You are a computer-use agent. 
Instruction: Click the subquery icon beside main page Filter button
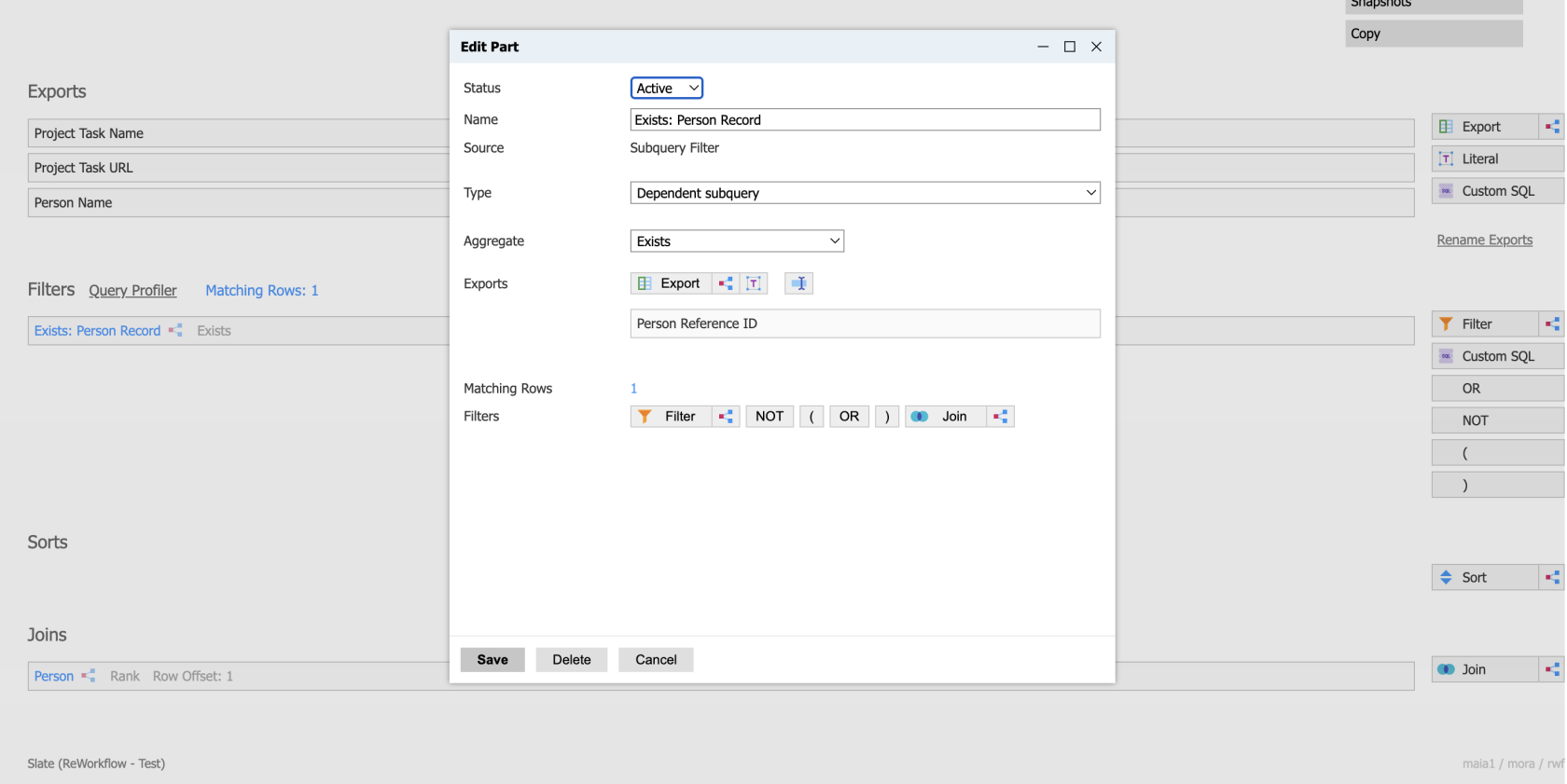point(1552,324)
